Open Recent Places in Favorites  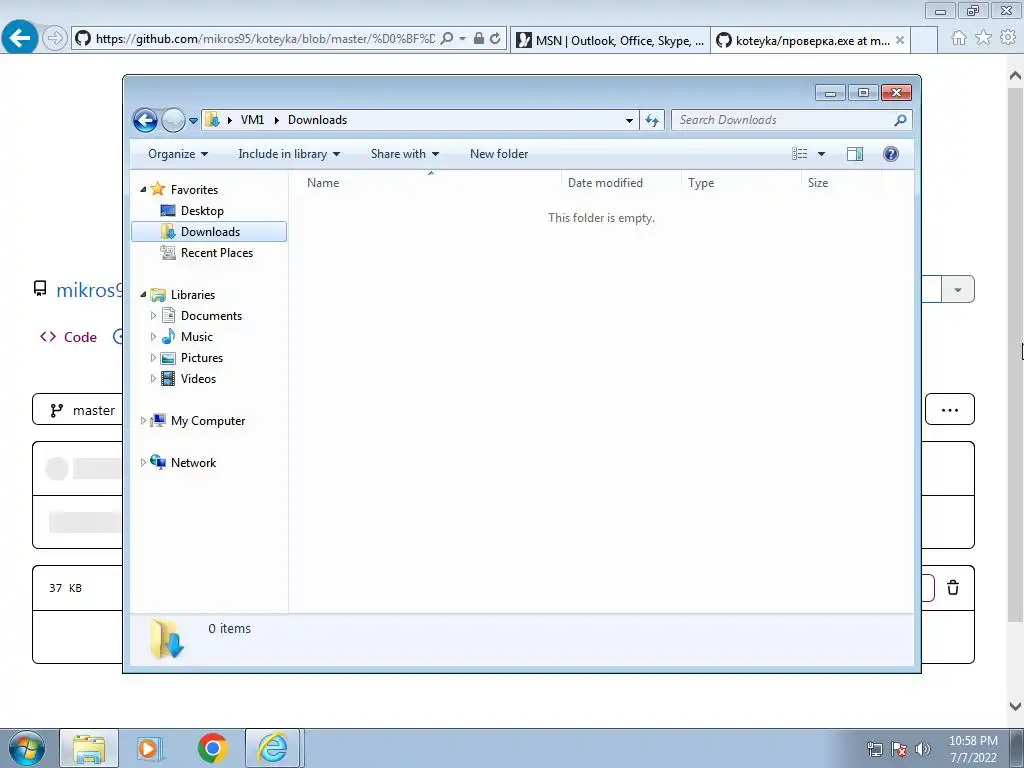click(217, 253)
